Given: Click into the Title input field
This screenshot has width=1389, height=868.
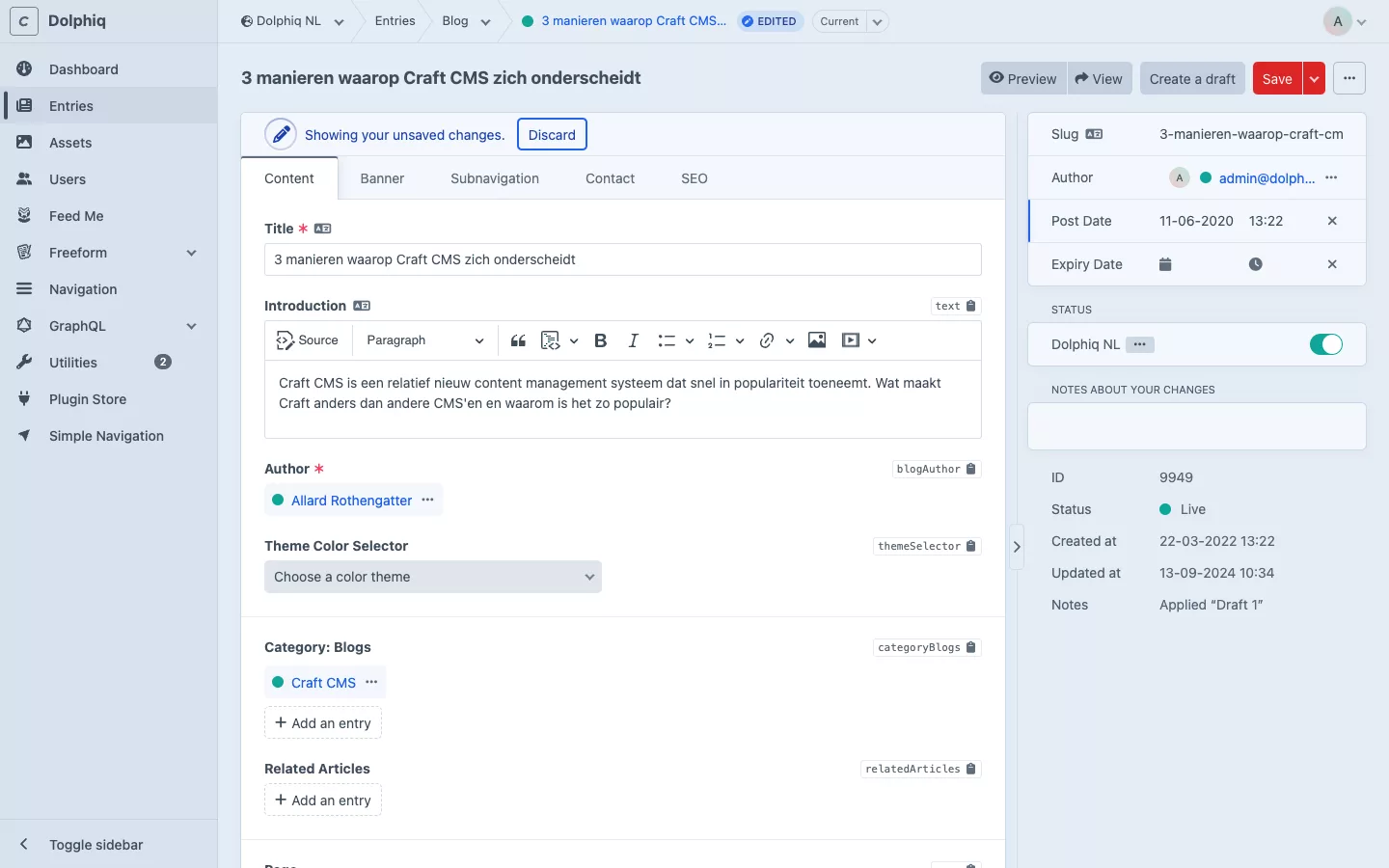Looking at the screenshot, I should [x=622, y=259].
